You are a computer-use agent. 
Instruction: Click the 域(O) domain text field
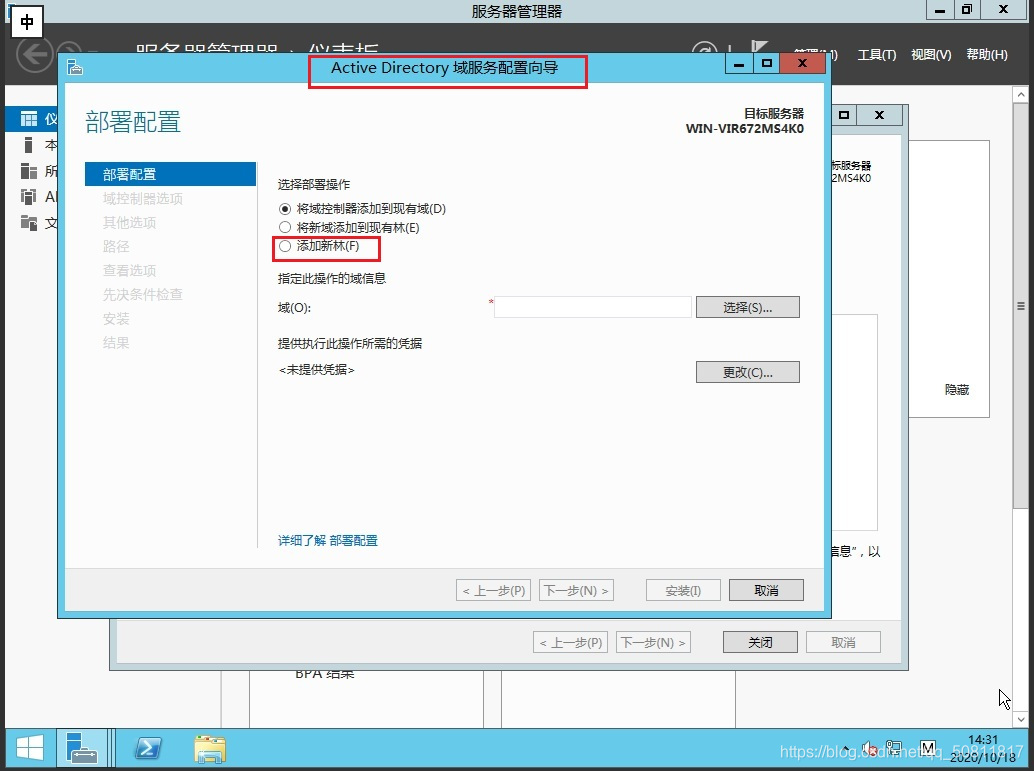click(592, 307)
